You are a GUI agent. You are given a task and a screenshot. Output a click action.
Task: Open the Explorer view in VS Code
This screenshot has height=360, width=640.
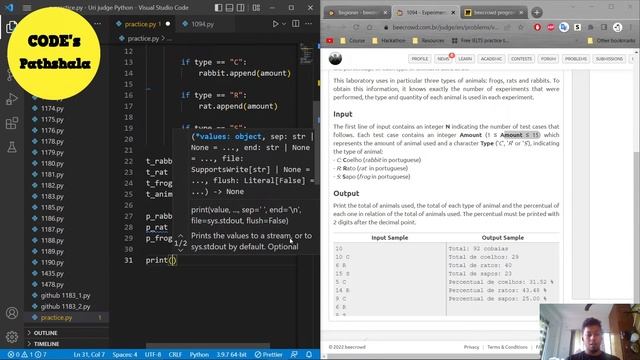(11, 27)
